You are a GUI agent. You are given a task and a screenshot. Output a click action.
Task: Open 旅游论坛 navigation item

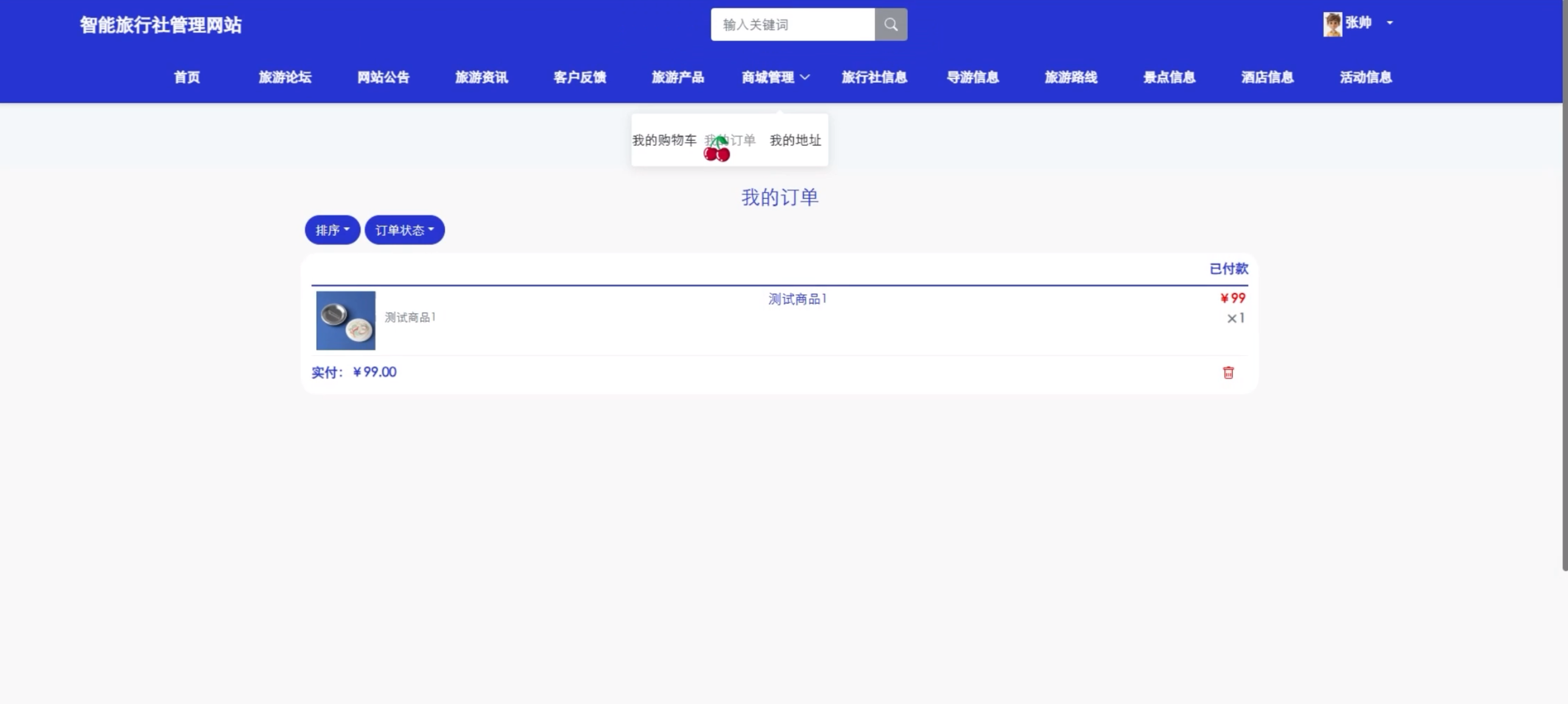click(285, 77)
